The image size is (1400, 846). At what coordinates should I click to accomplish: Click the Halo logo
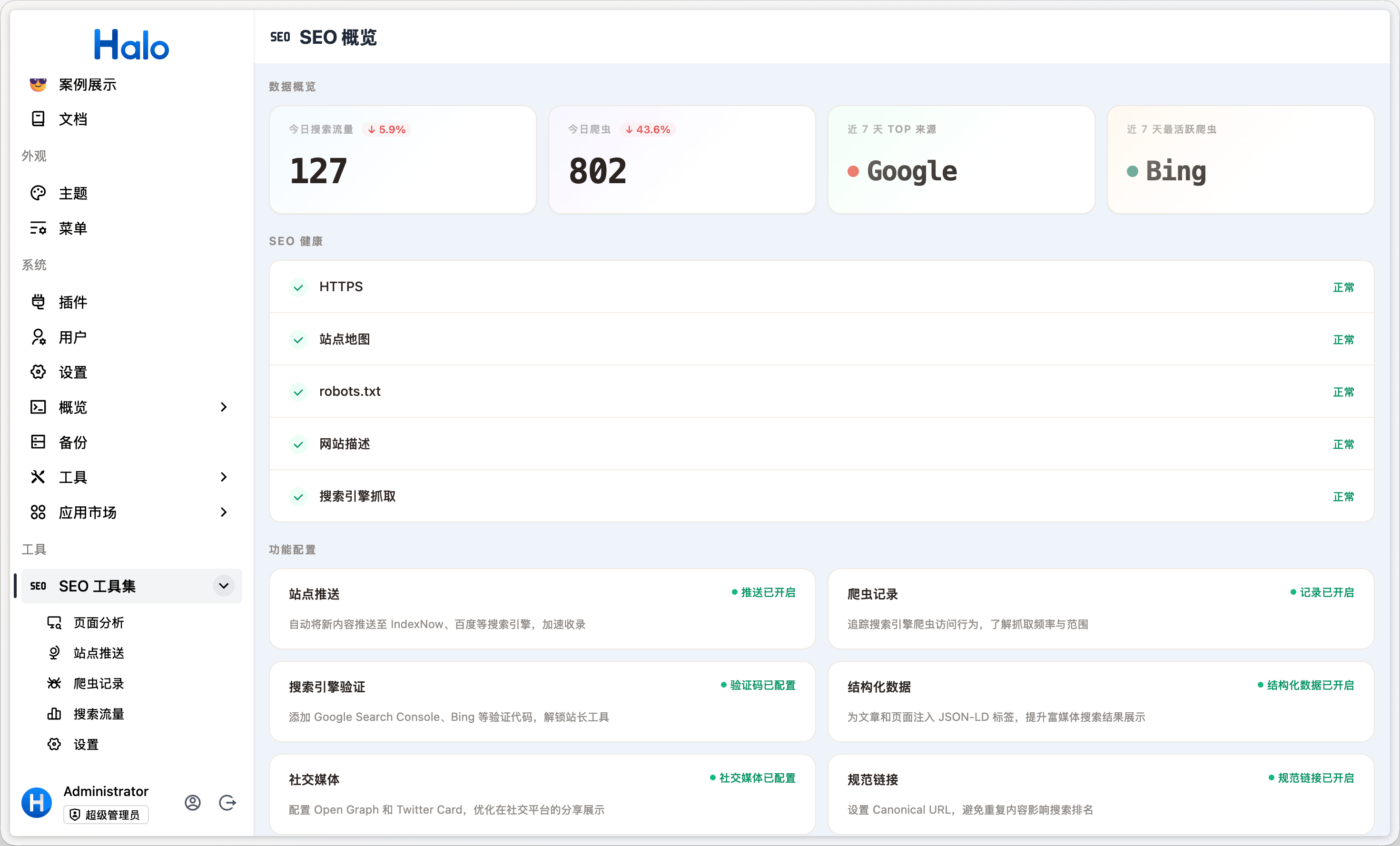pos(131,44)
